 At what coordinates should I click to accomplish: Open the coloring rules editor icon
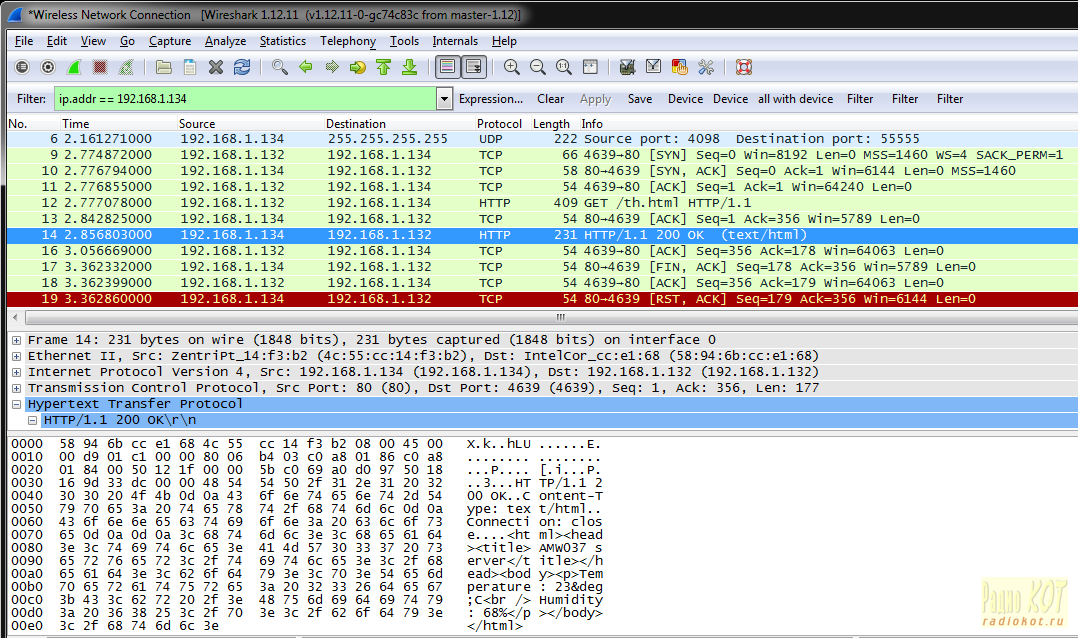[680, 67]
